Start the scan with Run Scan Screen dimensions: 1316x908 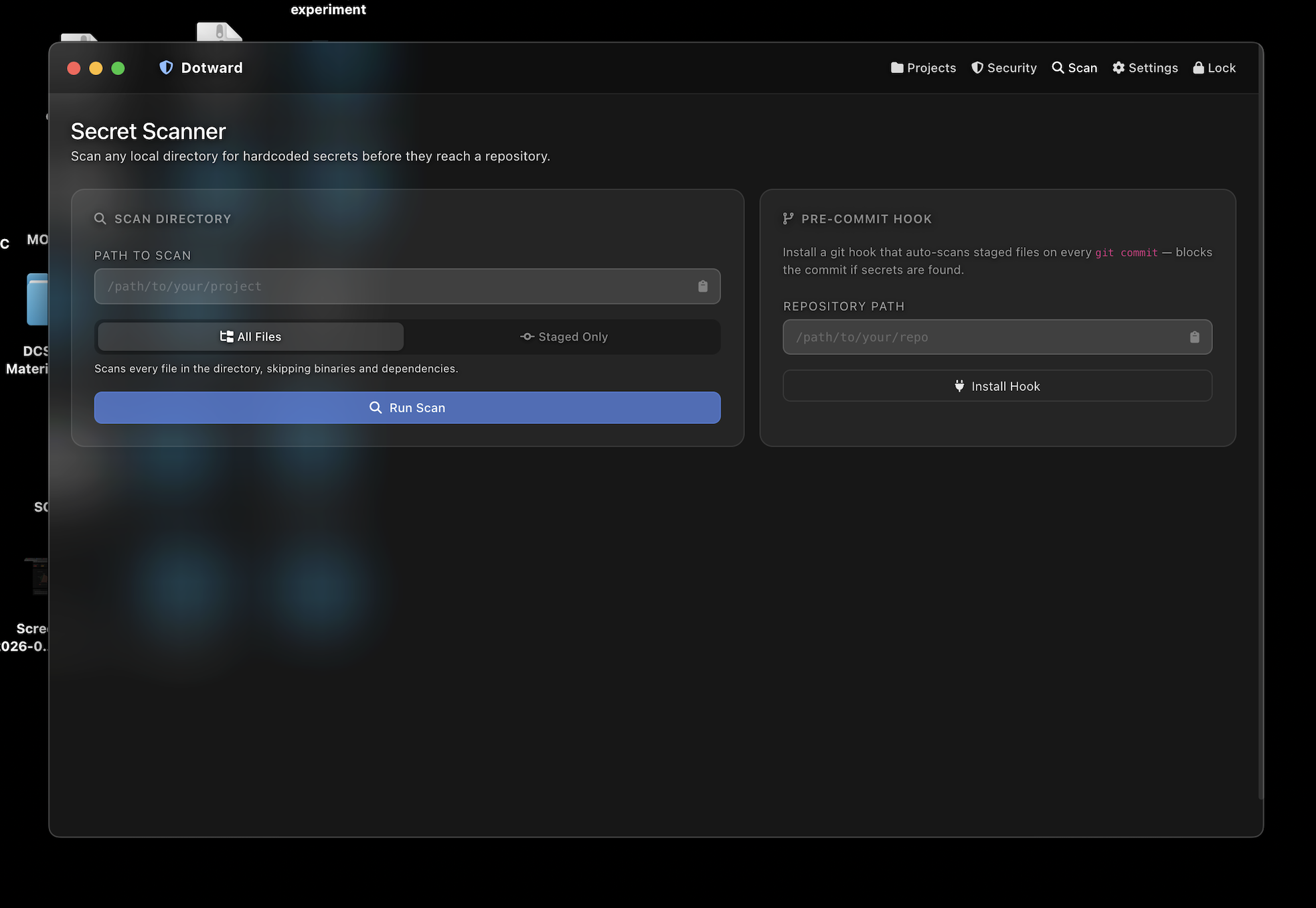407,408
